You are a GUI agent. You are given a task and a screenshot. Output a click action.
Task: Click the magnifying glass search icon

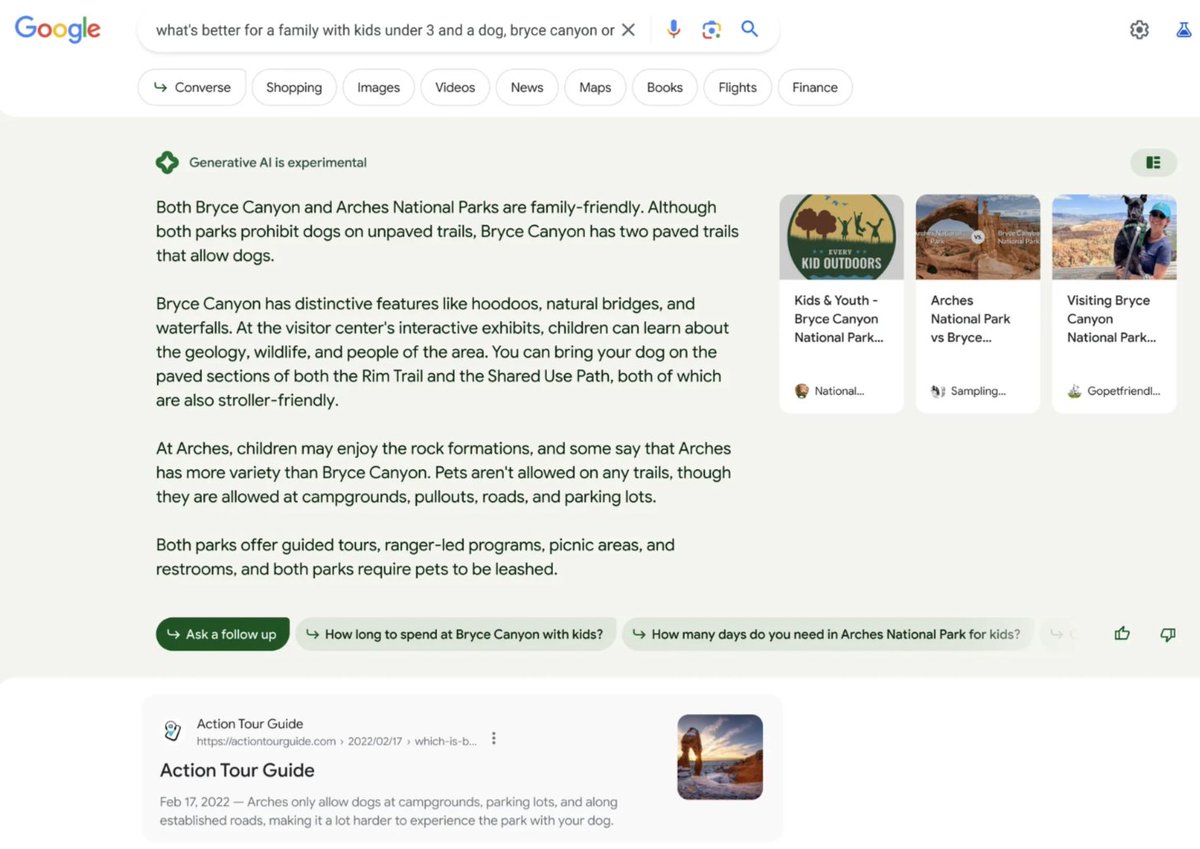click(749, 29)
